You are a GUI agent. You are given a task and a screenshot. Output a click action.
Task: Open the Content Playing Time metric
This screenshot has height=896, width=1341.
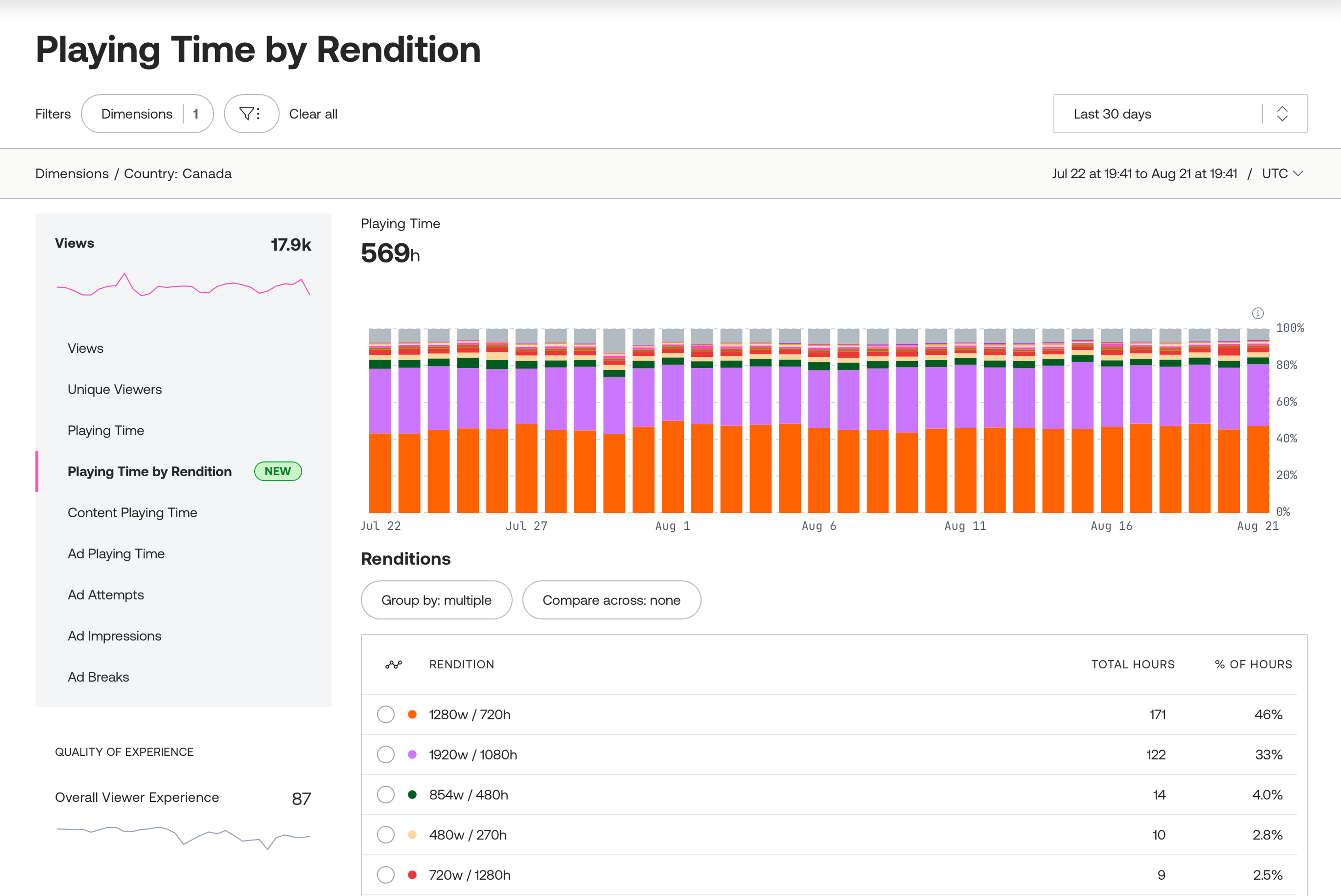point(133,512)
